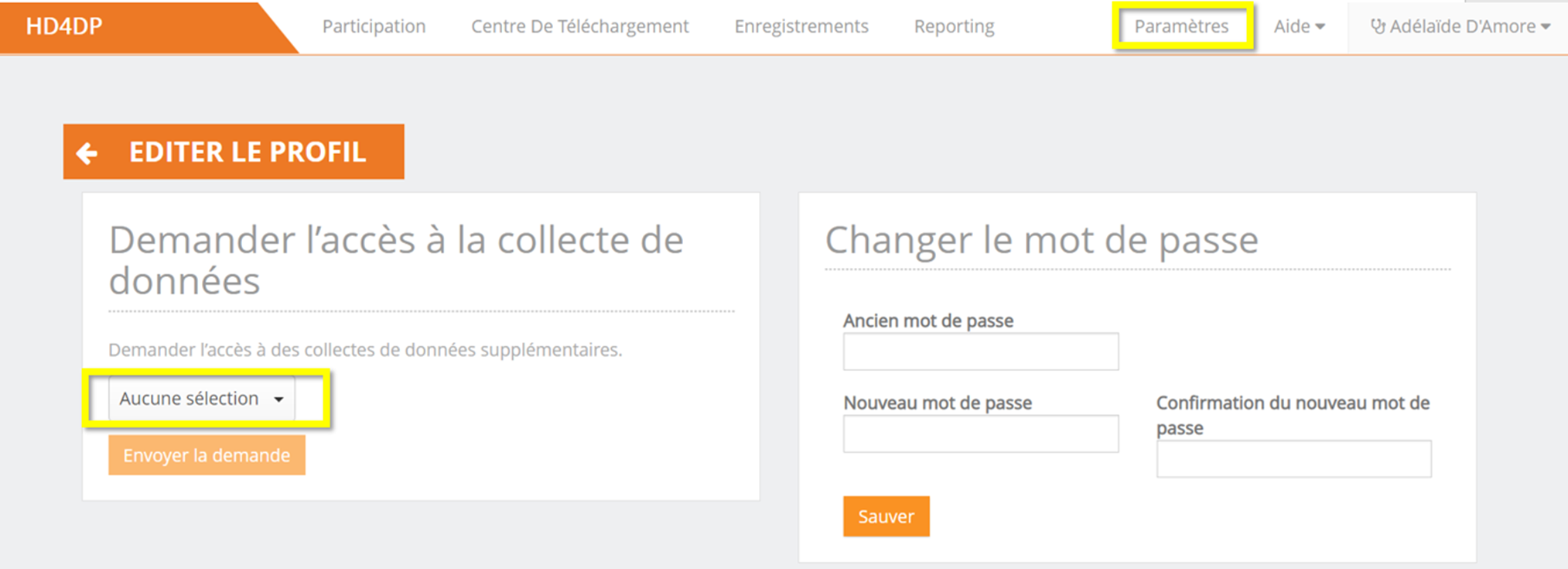
Task: Focus the Ancien mot de passe field
Action: coord(980,352)
